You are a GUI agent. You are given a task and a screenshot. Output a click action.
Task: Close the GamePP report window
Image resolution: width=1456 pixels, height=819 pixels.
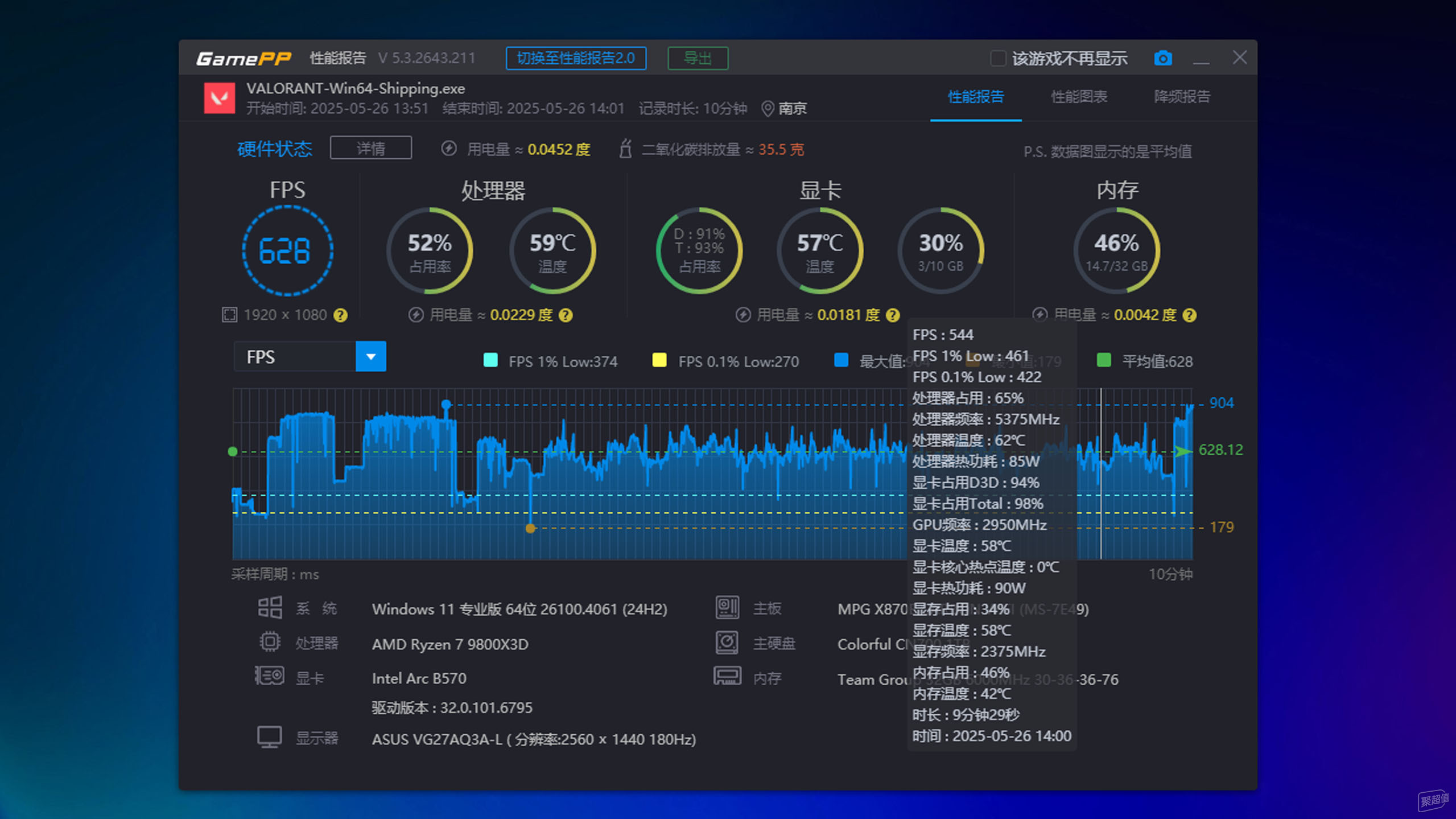click(1240, 57)
